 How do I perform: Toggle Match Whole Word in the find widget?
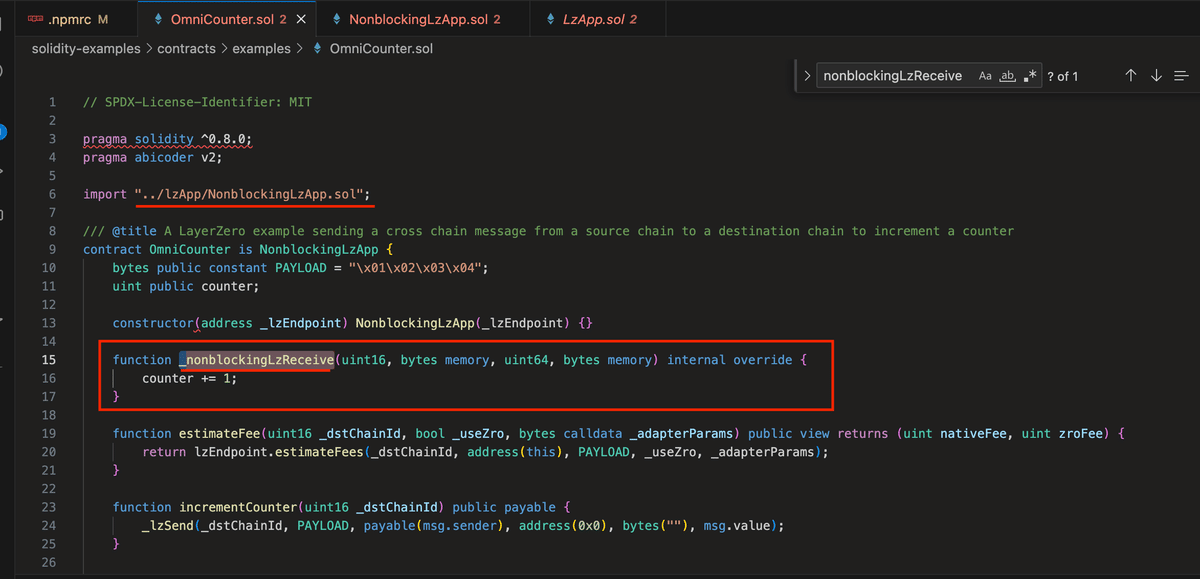(x=1008, y=76)
